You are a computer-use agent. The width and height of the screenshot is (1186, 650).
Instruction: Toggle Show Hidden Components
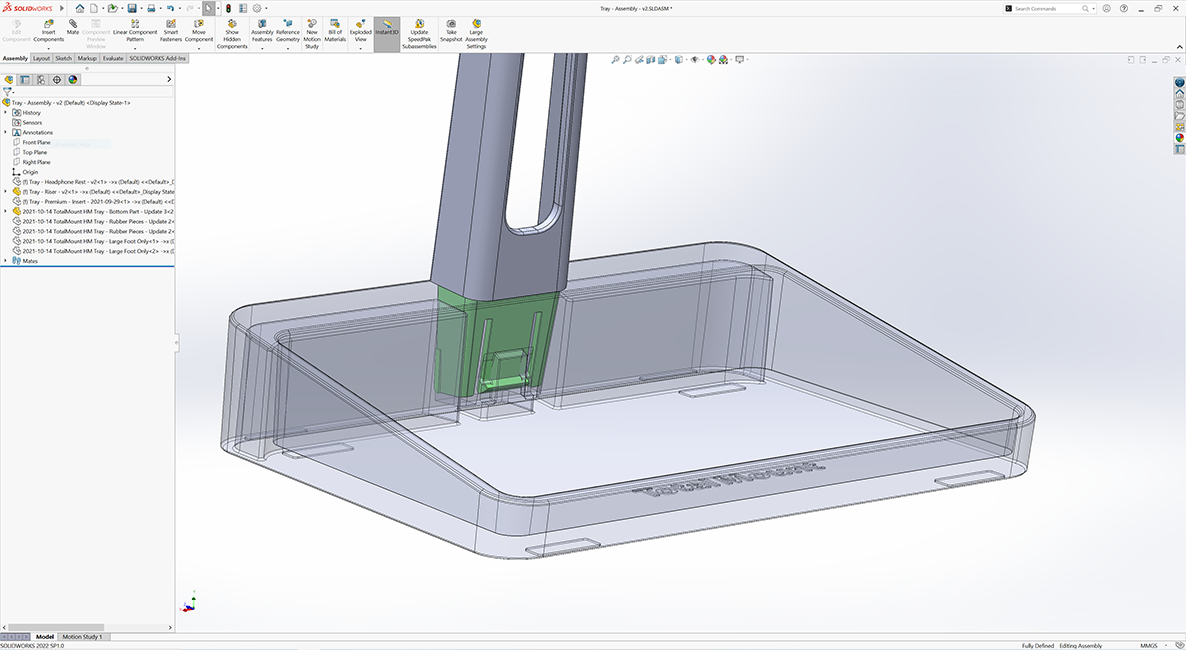tap(232, 30)
